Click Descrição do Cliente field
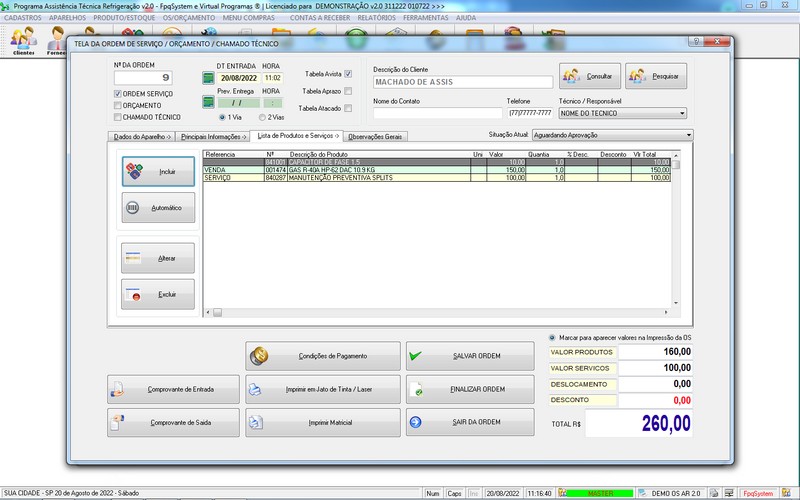This screenshot has width=800, height=500. click(463, 82)
